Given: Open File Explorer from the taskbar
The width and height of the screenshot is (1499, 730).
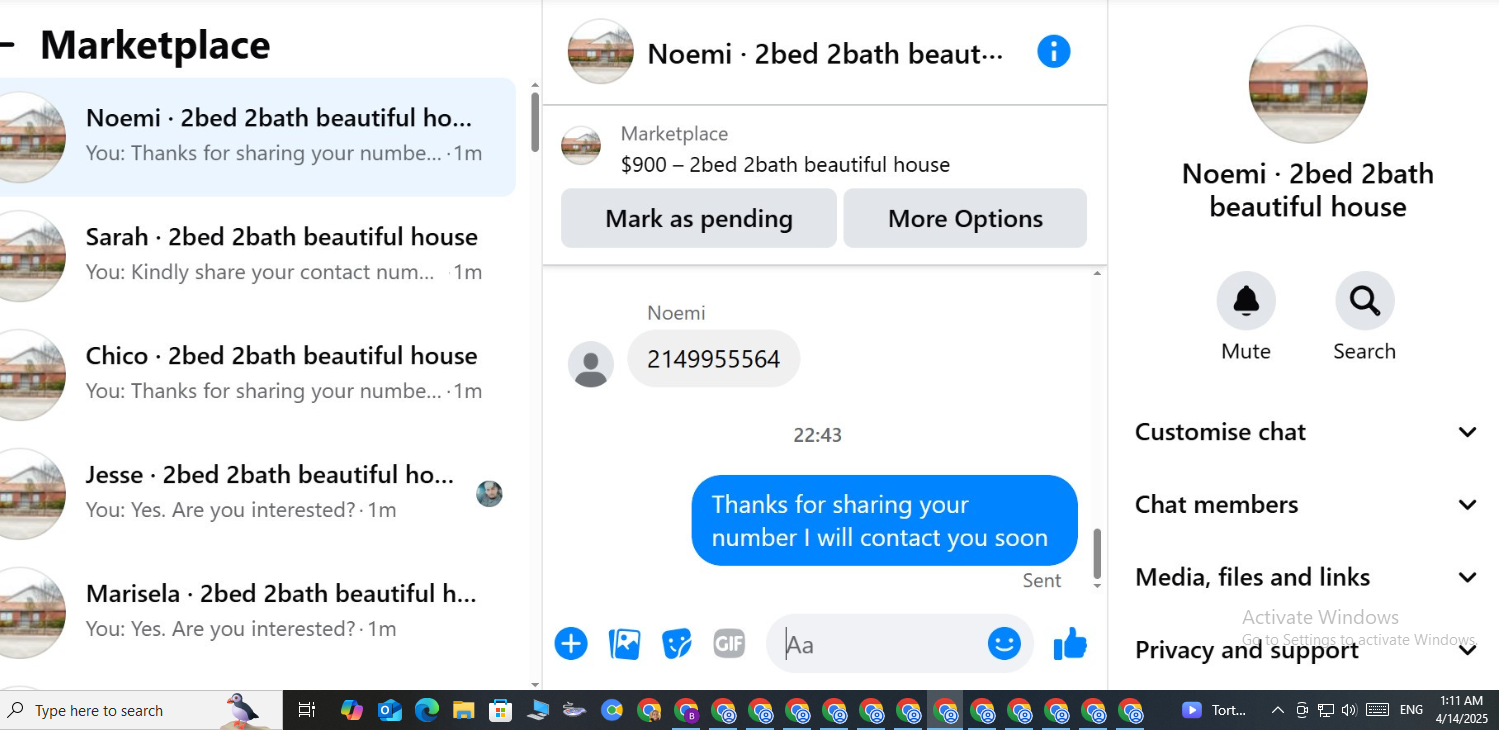Looking at the screenshot, I should 463,710.
